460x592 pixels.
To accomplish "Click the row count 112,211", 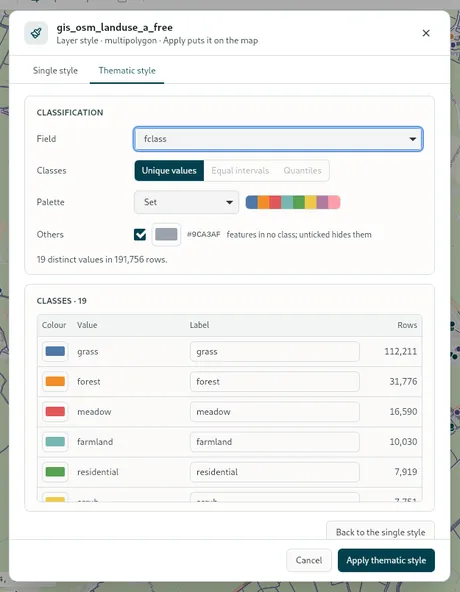I will [401, 352].
